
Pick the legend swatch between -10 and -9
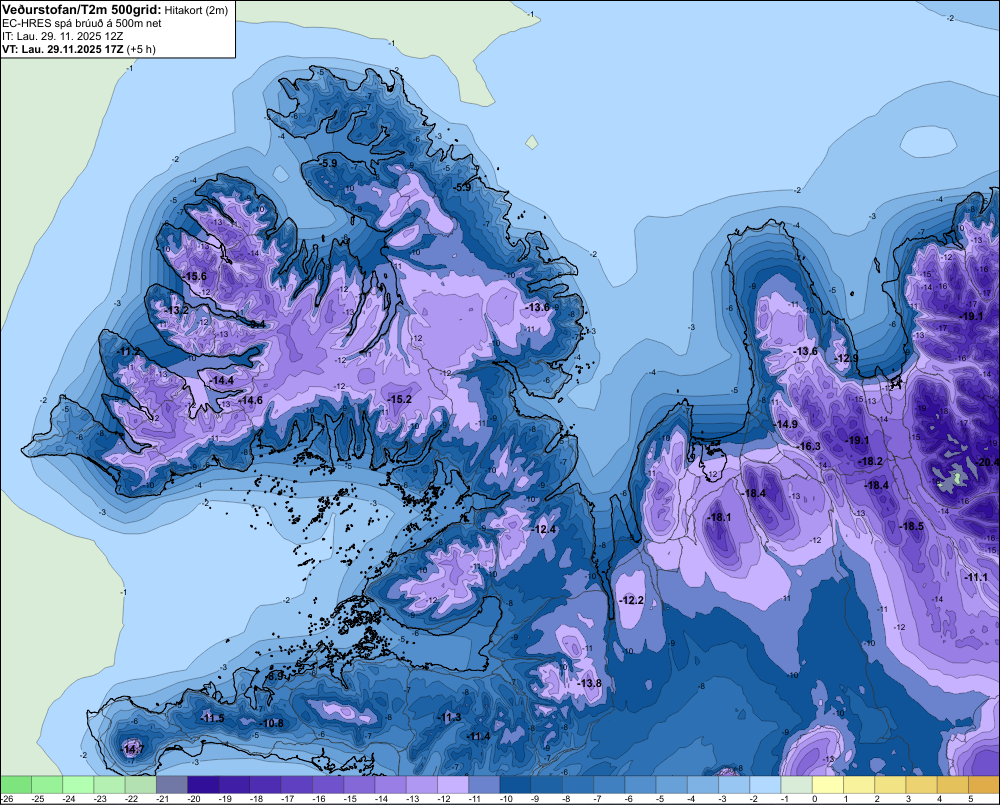(x=515, y=785)
